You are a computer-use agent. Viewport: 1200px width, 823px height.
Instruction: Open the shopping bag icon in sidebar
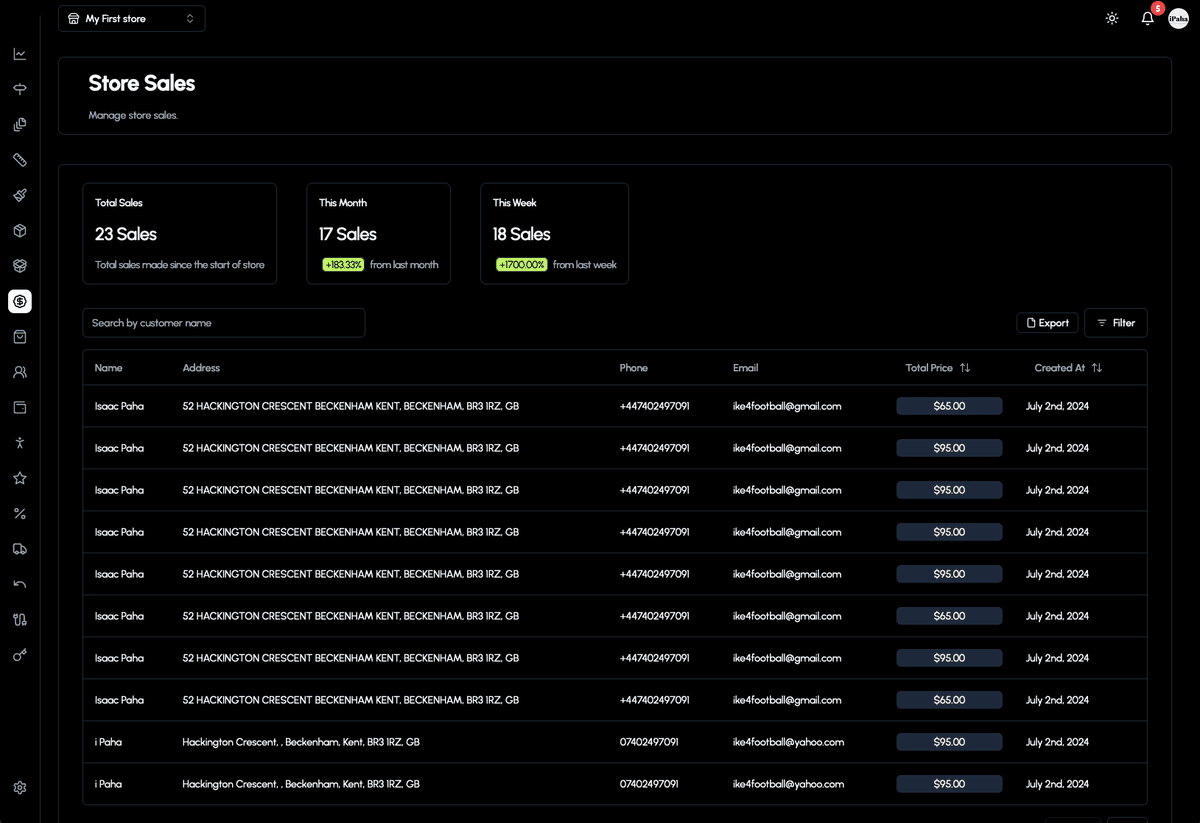[x=20, y=337]
